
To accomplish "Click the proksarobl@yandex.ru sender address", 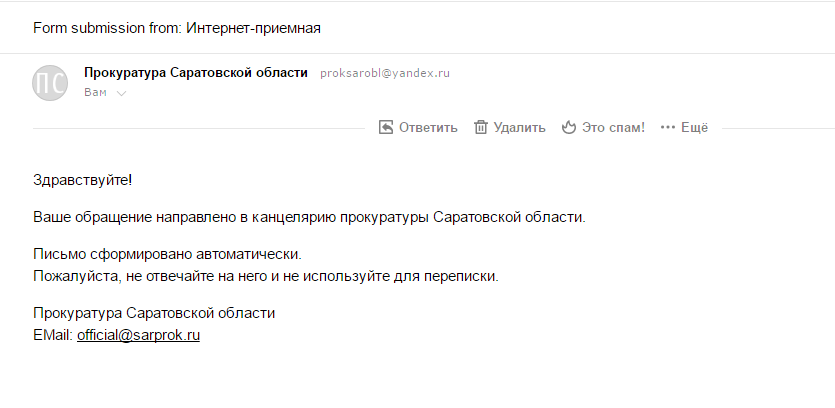I will tap(385, 73).
